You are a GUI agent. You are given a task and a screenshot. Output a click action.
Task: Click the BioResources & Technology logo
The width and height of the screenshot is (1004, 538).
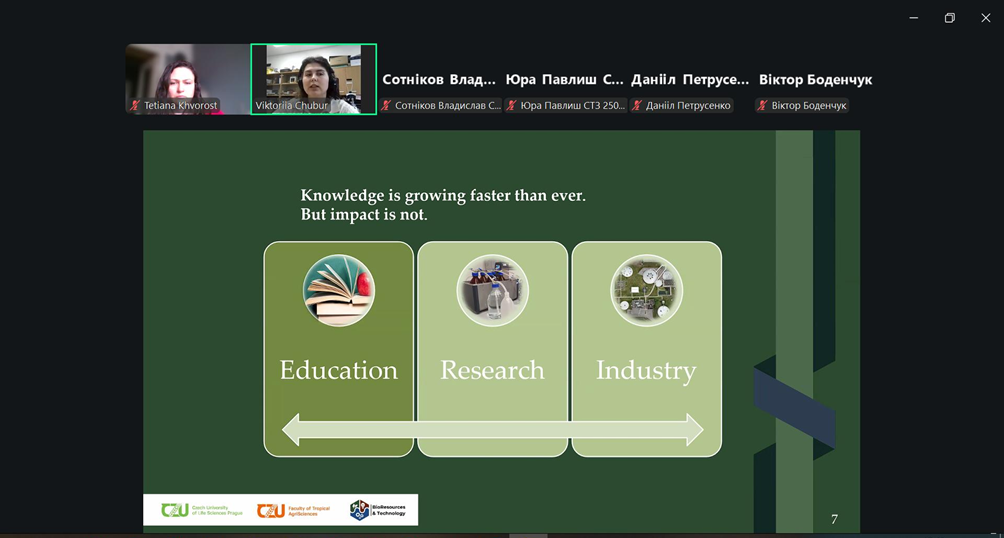378,510
